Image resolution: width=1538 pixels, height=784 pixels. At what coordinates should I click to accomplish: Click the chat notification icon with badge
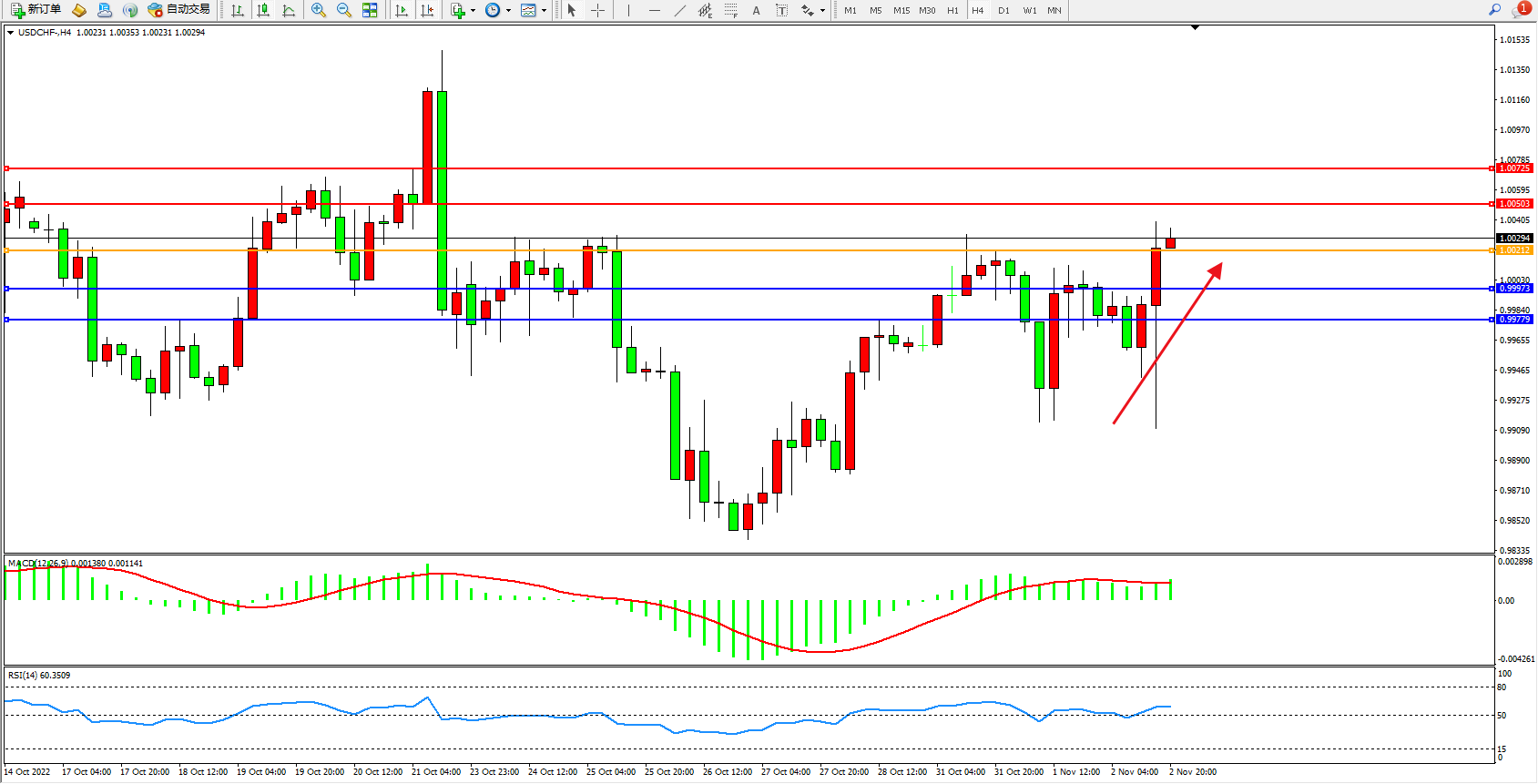1520,10
